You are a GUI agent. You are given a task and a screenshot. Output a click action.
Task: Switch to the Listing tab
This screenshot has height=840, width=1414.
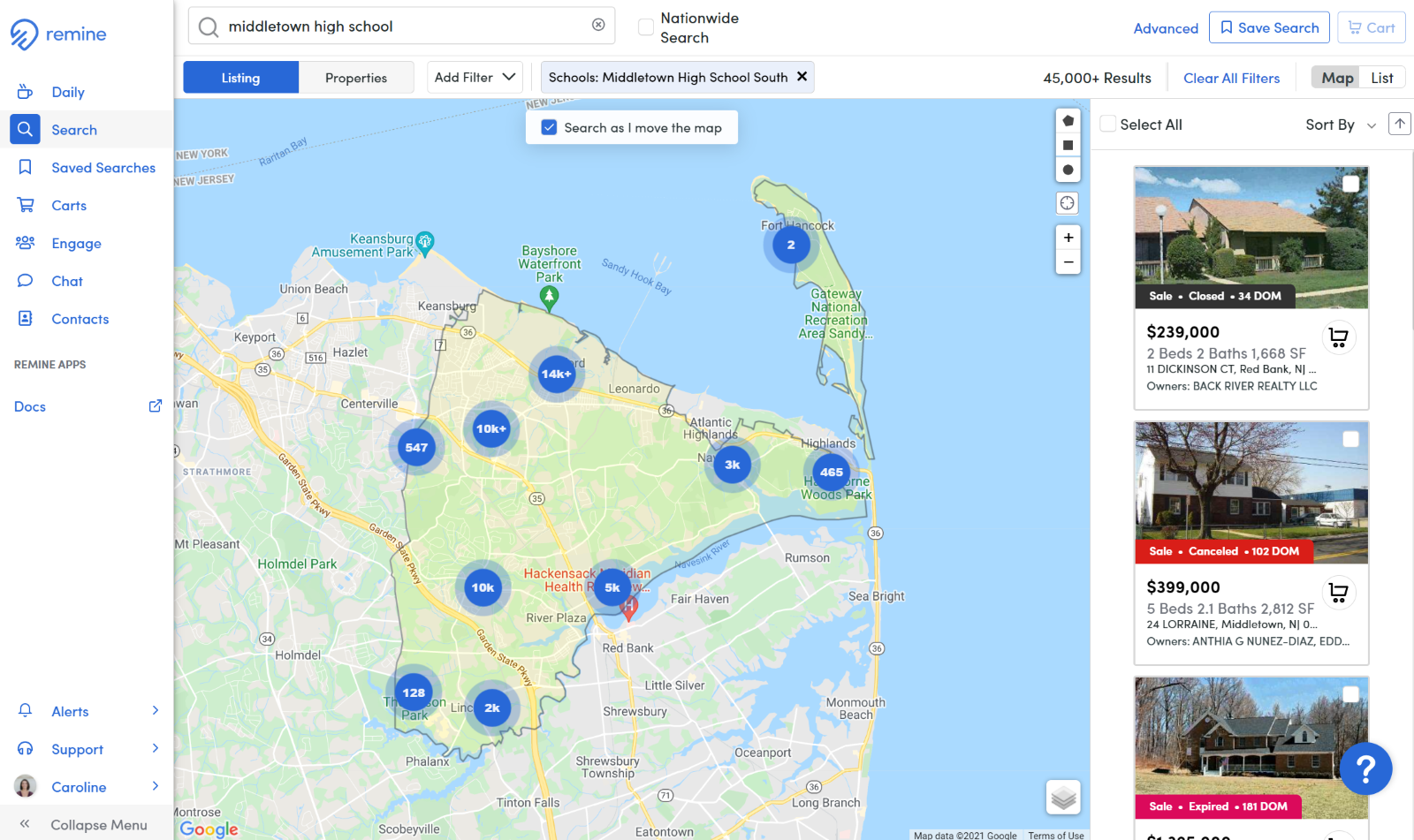(x=240, y=78)
